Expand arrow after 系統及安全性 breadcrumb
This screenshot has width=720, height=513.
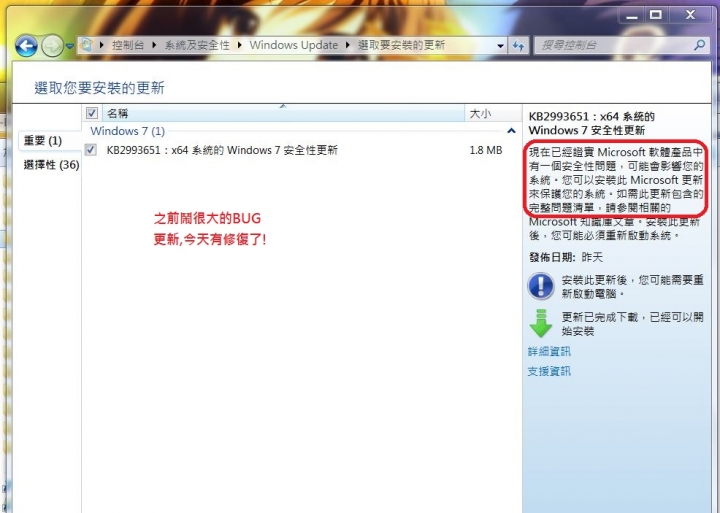click(240, 45)
